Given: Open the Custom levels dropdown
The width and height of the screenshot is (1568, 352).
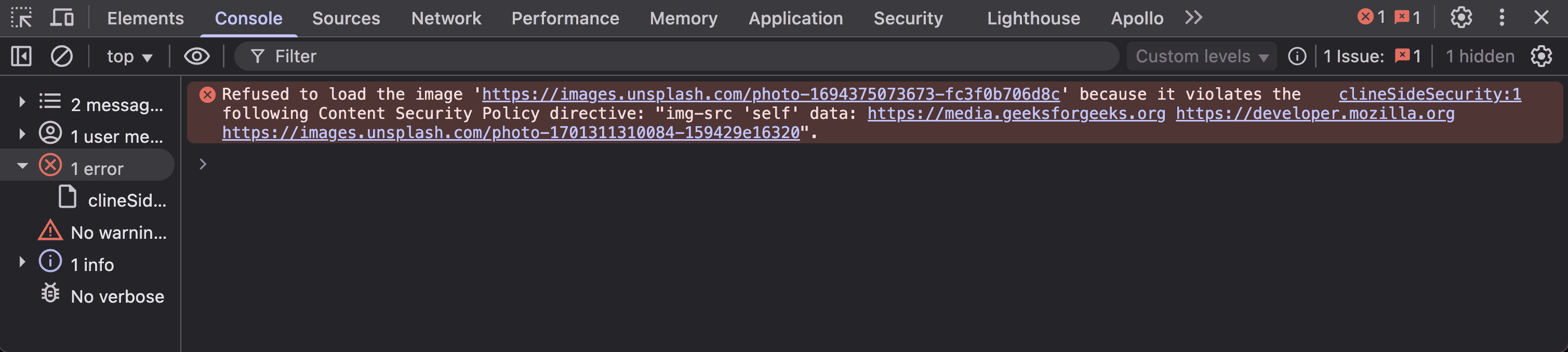Looking at the screenshot, I should pos(1202,57).
